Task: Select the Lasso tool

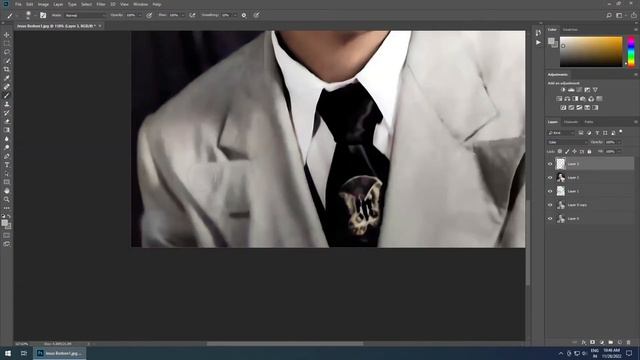Action: pos(7,52)
